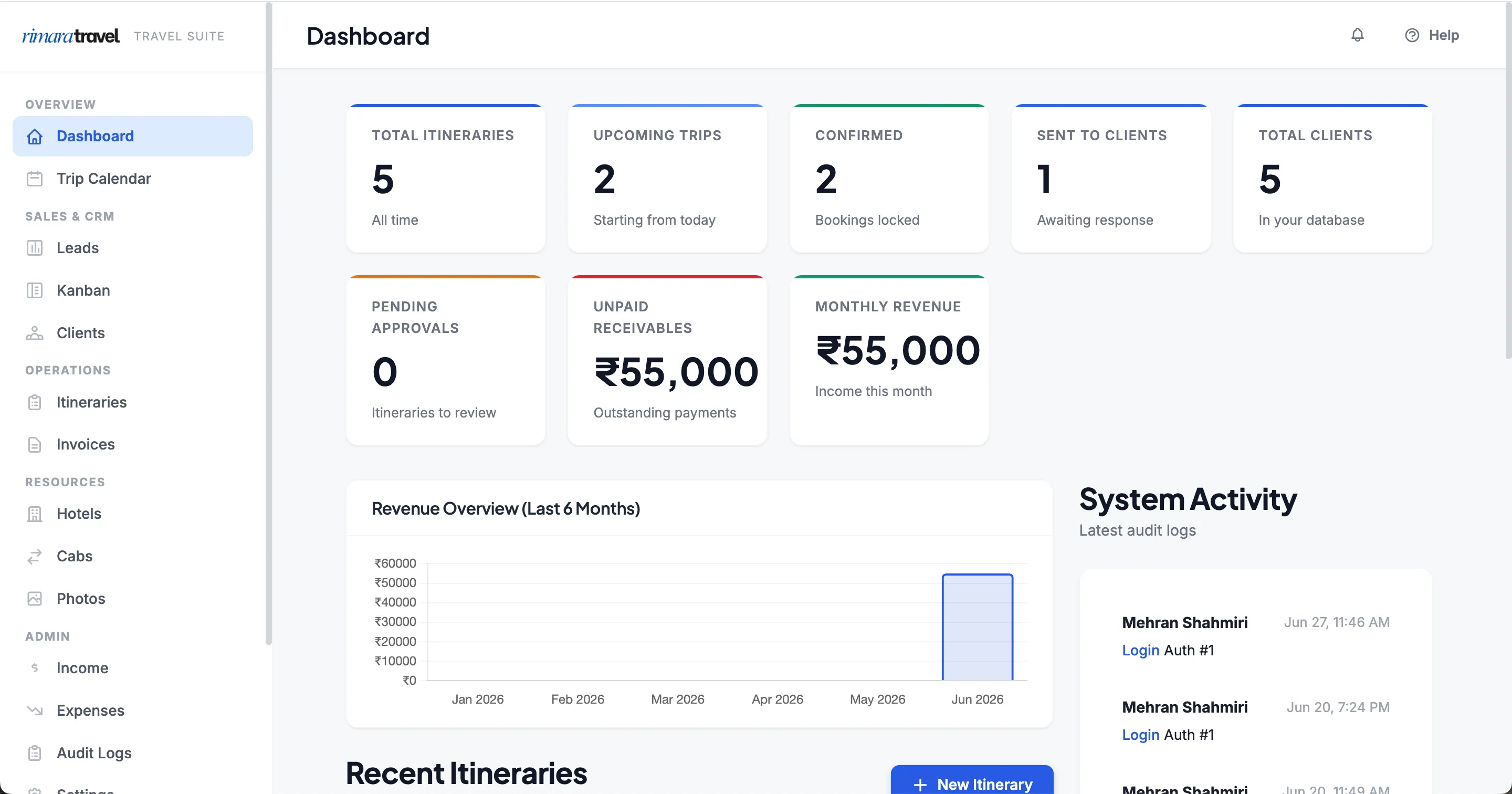
Task: Click the Leads chart icon
Action: [x=35, y=248]
